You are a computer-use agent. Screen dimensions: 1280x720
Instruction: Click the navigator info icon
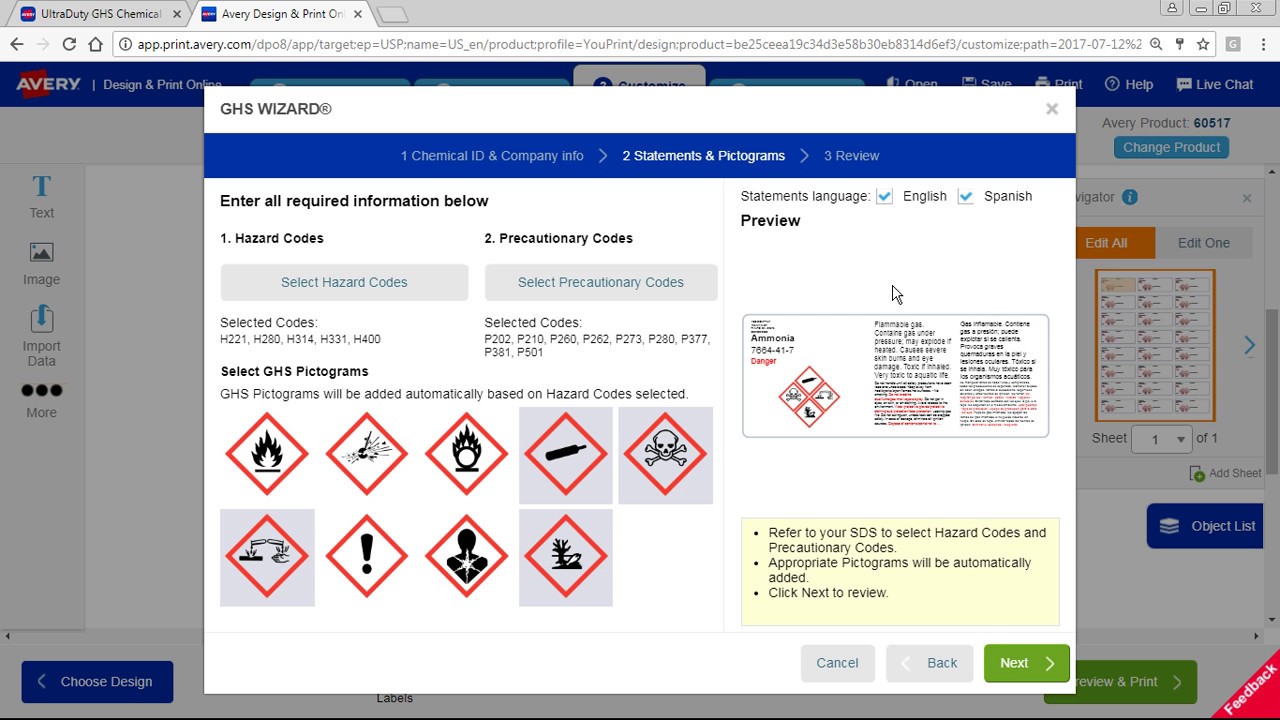[x=1130, y=197]
